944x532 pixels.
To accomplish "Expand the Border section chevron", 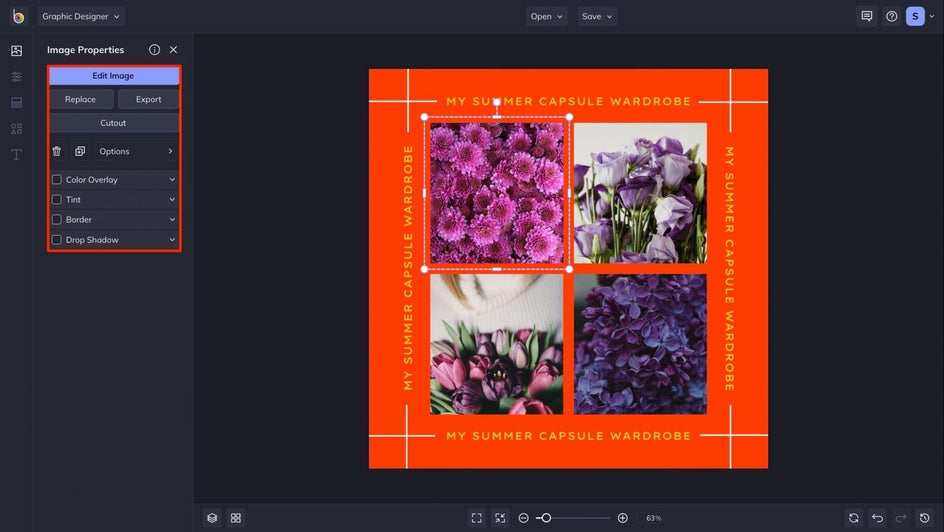I will [172, 220].
